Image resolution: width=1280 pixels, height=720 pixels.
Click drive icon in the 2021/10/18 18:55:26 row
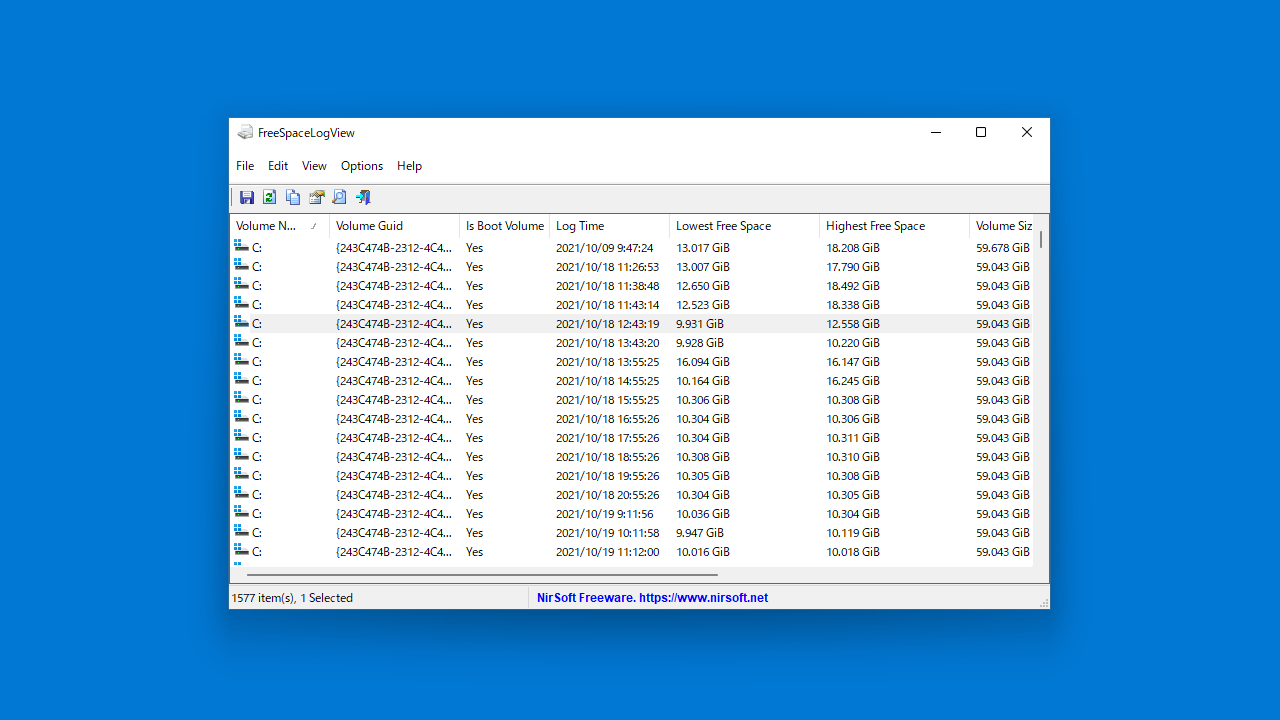point(241,455)
